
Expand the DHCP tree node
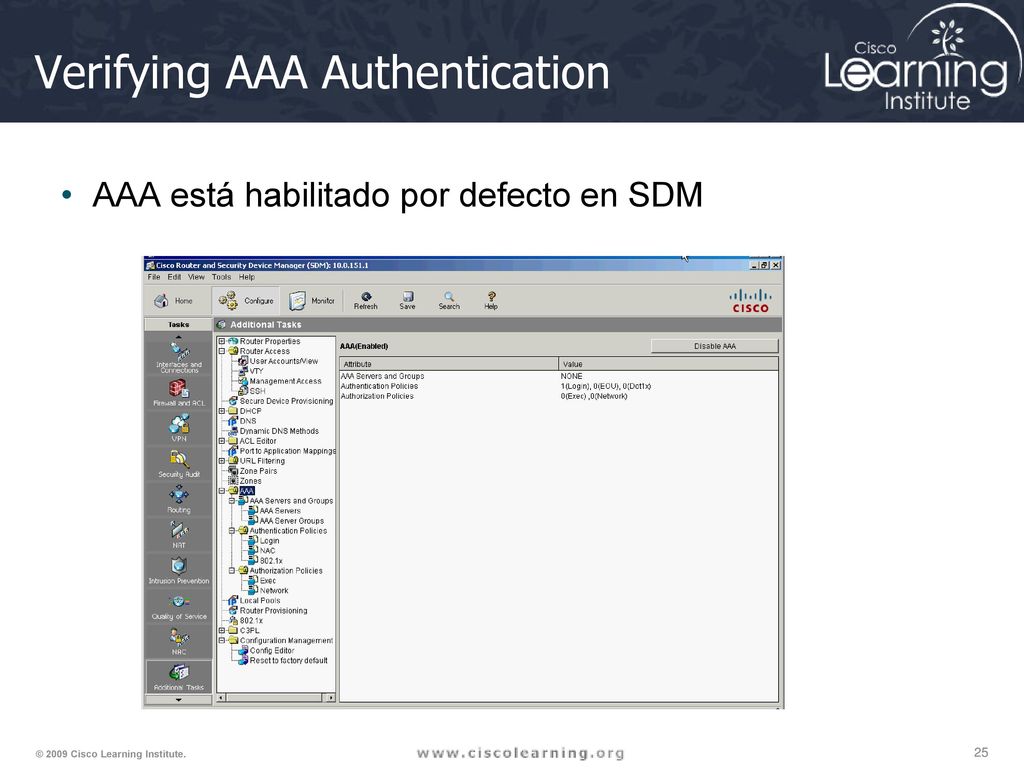222,411
